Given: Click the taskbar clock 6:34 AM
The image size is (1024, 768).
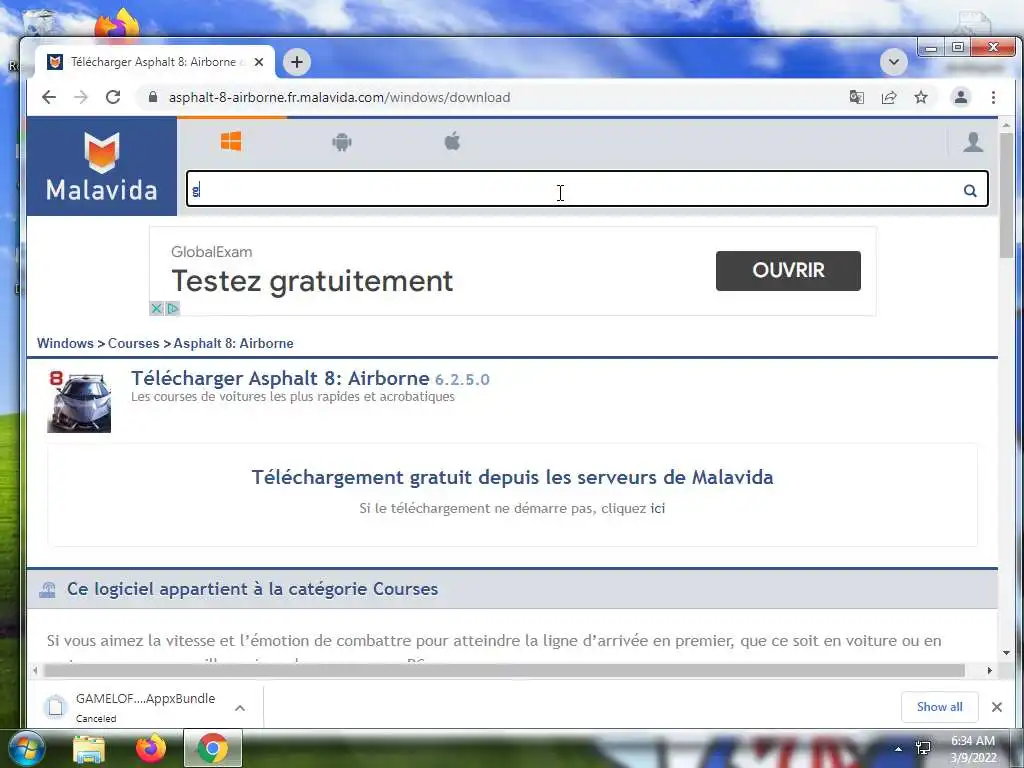Looking at the screenshot, I should pos(973,741).
